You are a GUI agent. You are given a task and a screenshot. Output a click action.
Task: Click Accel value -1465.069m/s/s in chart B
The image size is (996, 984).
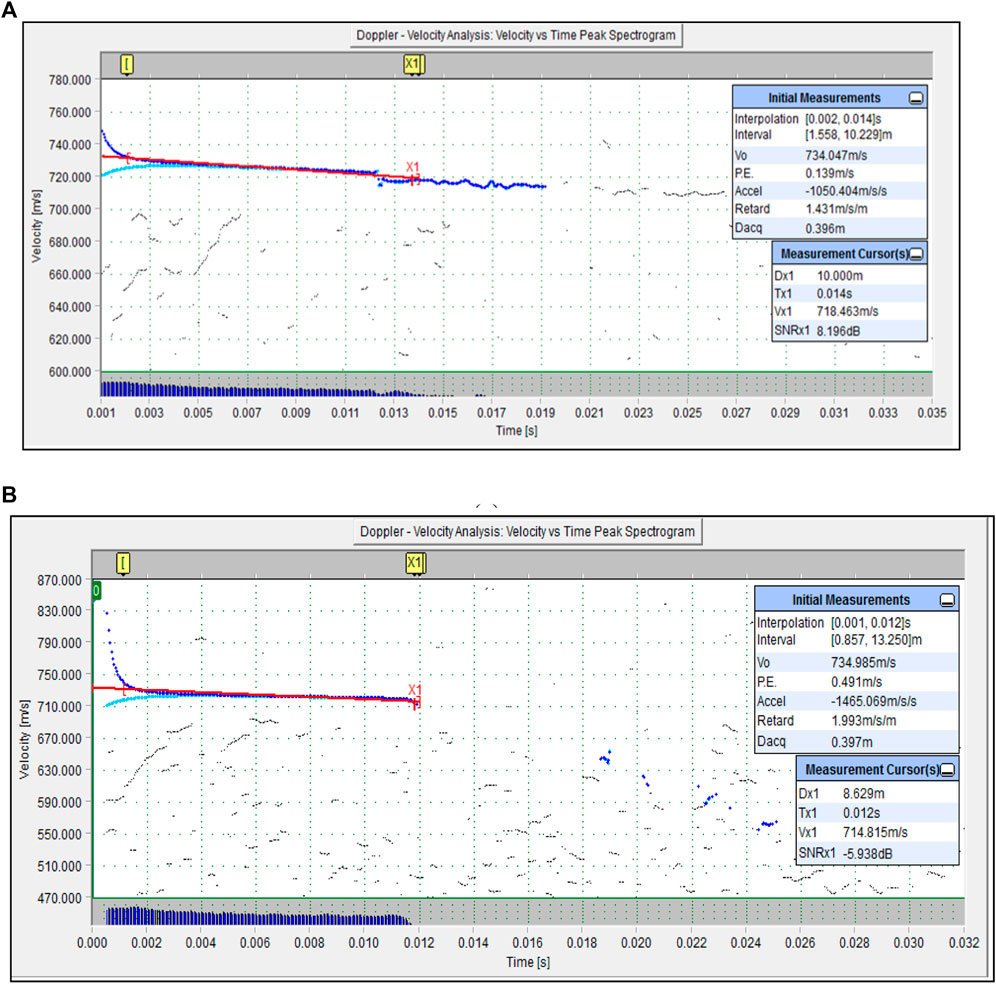point(873,701)
